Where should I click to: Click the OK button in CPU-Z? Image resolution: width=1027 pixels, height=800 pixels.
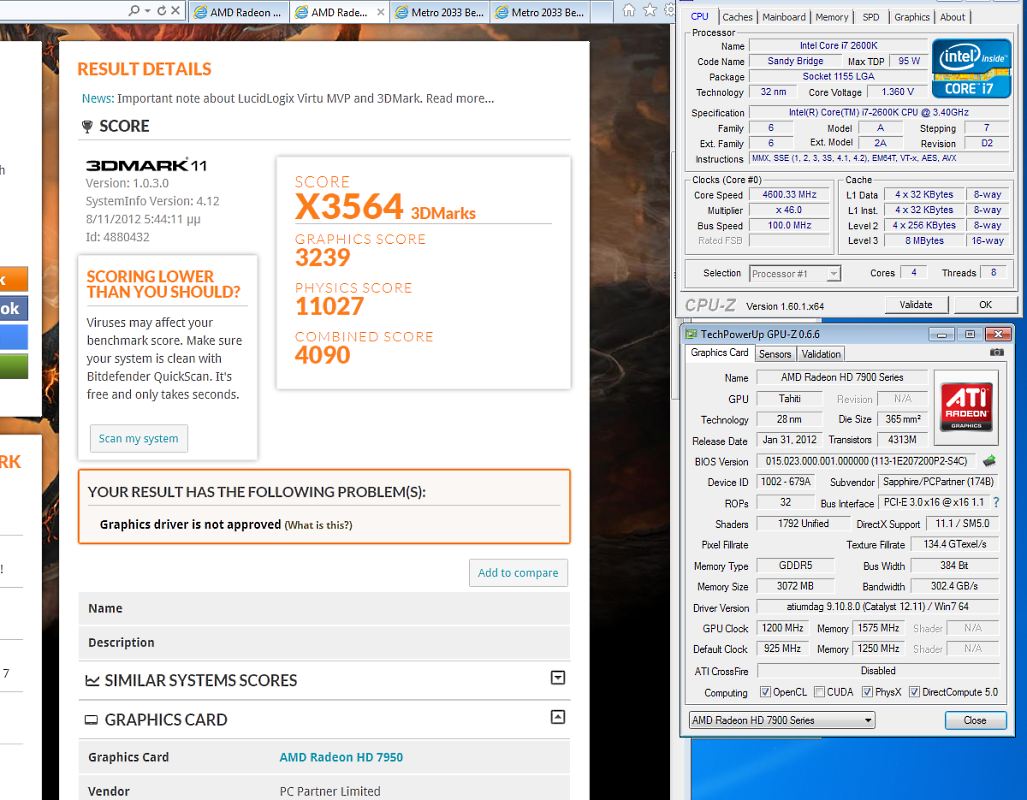pyautogui.click(x=985, y=305)
